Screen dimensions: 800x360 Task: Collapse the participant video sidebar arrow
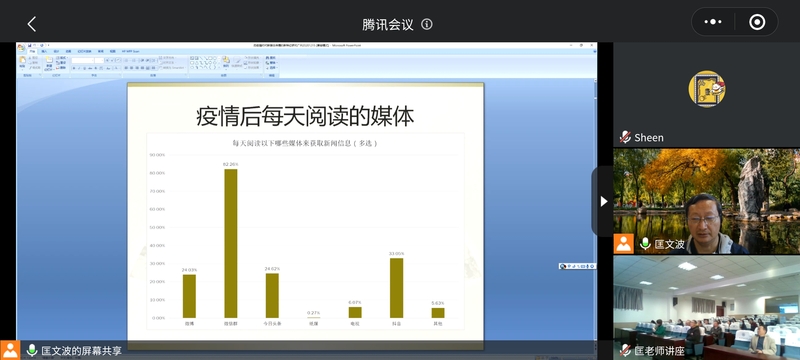604,201
